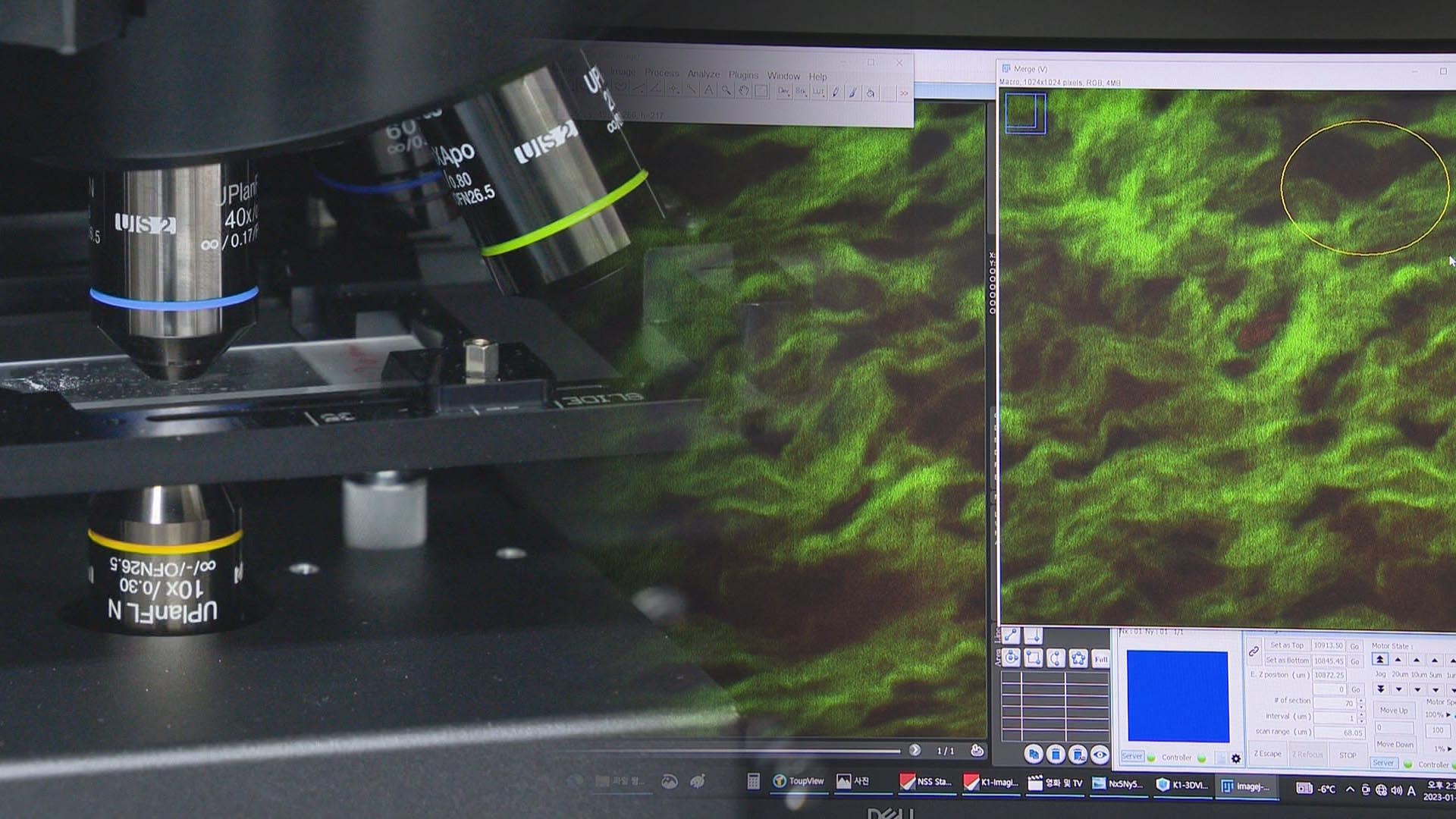Click the play arrow on video slider
Screen dimensions: 1456x819
(x=915, y=750)
